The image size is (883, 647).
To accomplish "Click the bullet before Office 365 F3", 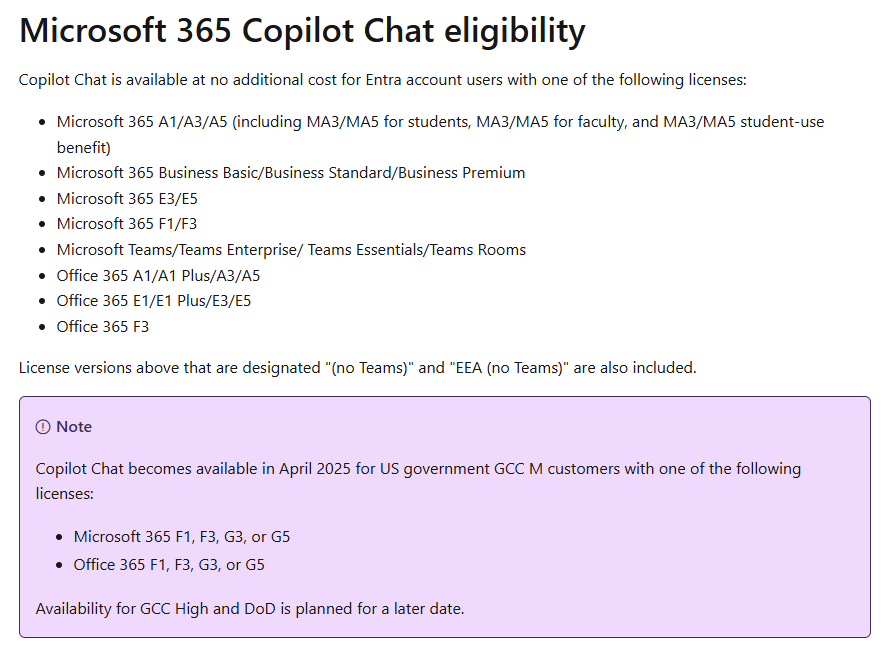I will tap(42, 328).
